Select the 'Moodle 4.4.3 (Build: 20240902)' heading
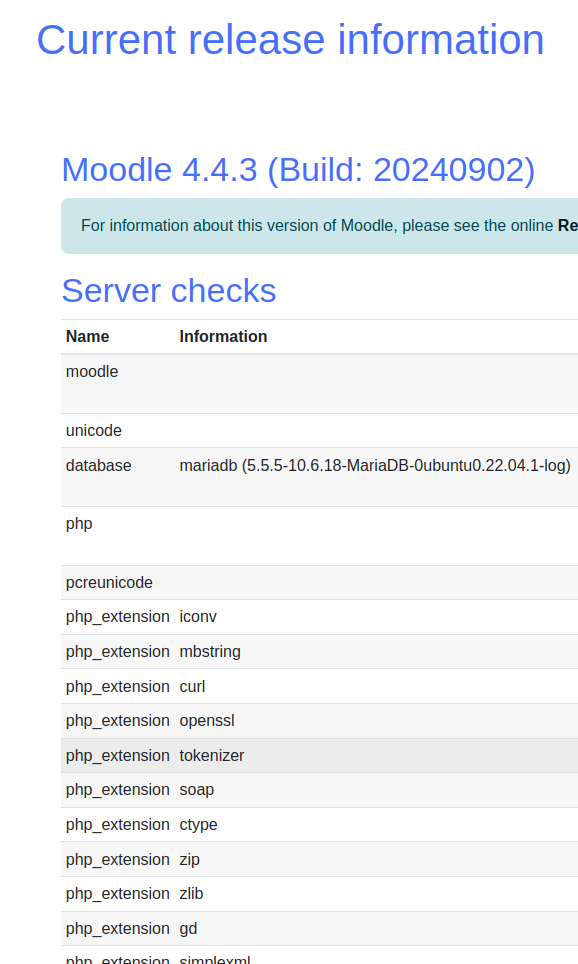The width and height of the screenshot is (578, 964). point(298,170)
